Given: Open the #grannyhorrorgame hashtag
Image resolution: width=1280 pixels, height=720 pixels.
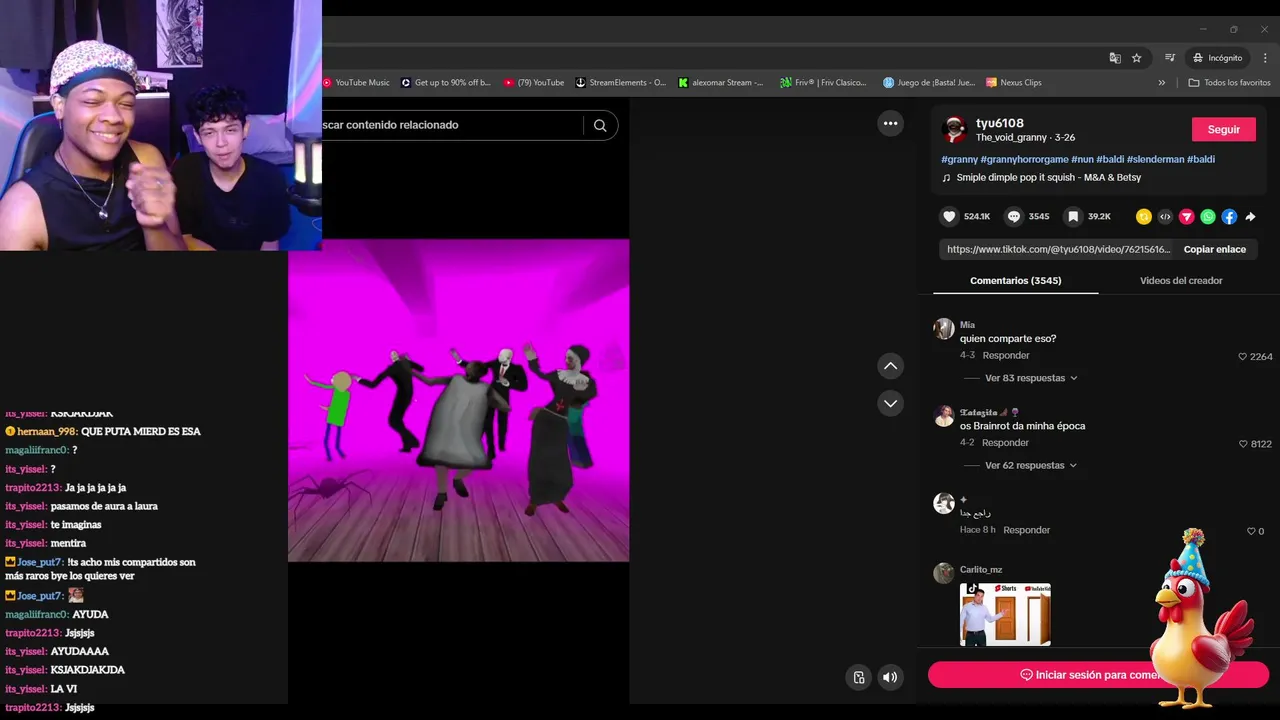Looking at the screenshot, I should (1024, 159).
